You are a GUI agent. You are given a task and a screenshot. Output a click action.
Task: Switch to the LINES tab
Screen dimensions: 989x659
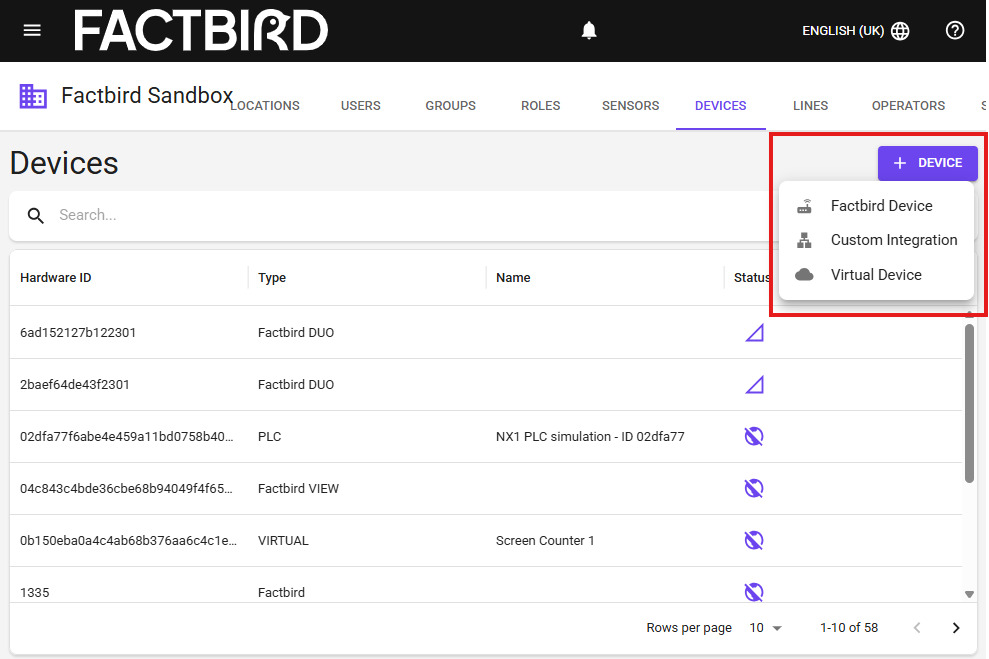coord(811,106)
